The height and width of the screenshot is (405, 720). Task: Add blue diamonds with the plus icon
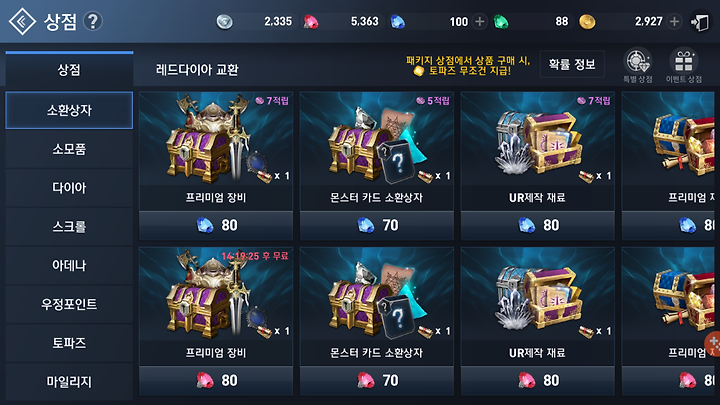[x=479, y=22]
